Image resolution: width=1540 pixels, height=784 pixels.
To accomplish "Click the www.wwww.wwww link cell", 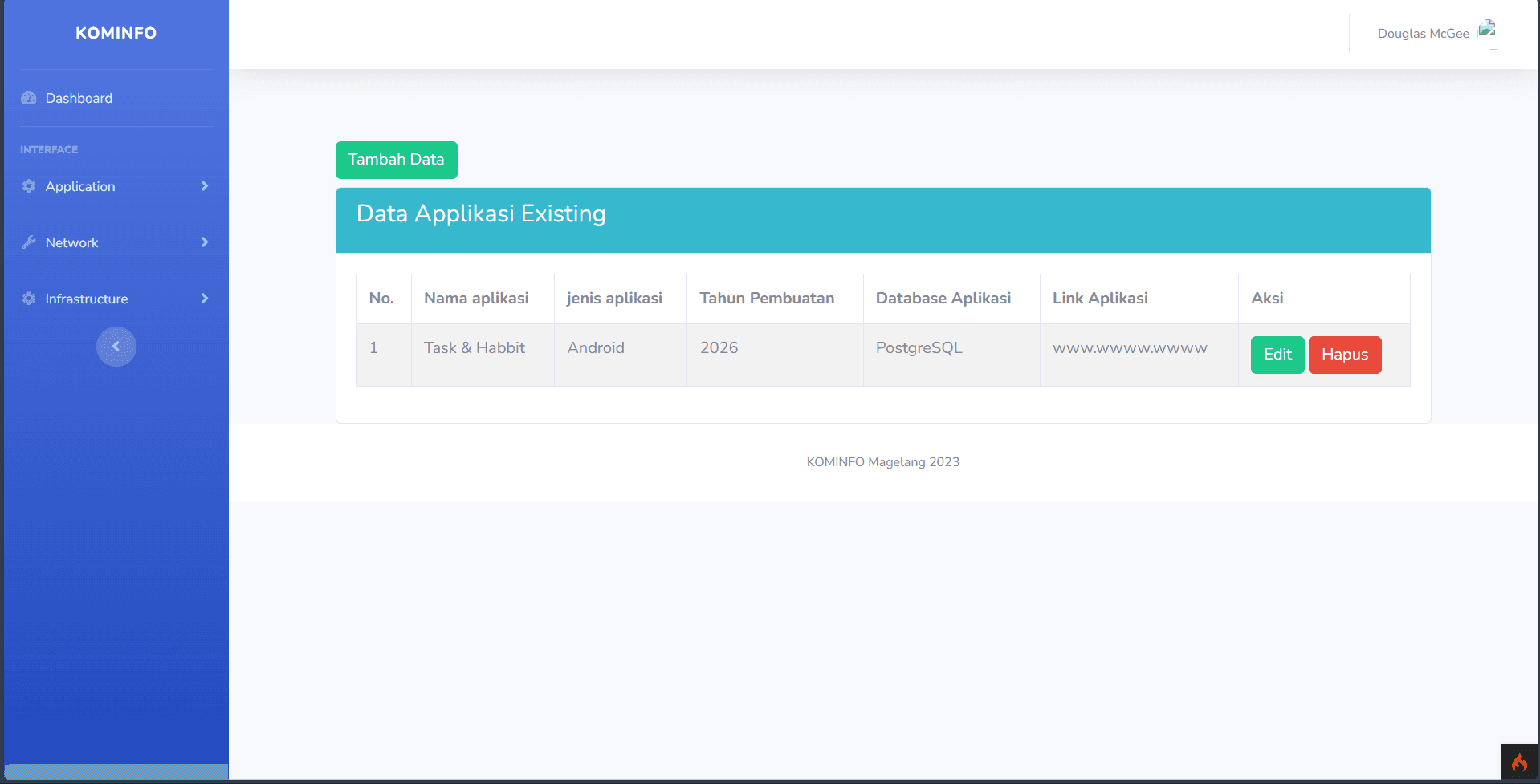I will [1130, 348].
